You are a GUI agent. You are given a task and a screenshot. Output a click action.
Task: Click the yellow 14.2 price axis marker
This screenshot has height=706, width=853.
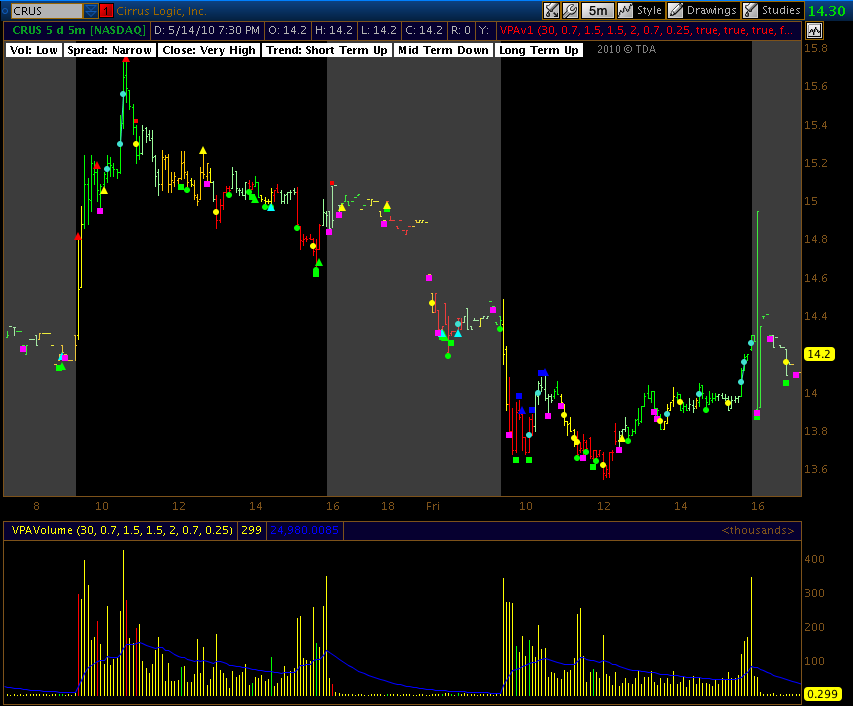tap(818, 354)
